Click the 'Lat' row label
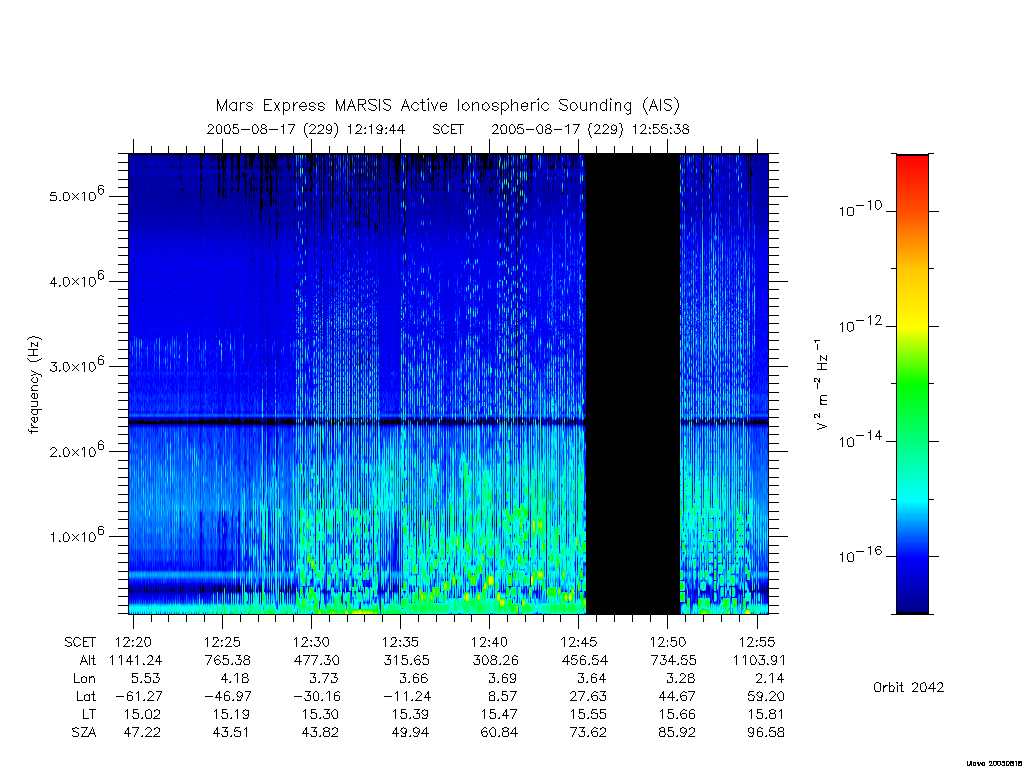 click(x=86, y=696)
